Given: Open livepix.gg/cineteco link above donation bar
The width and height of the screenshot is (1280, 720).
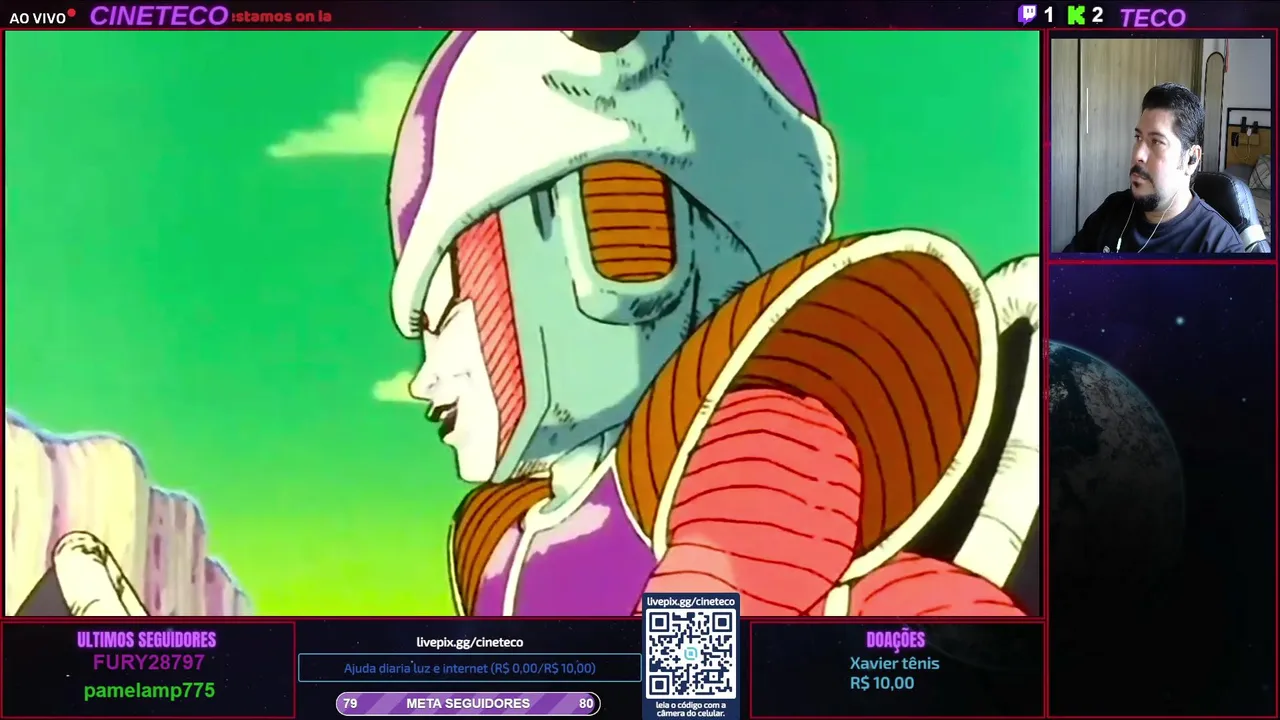Looking at the screenshot, I should (470, 642).
